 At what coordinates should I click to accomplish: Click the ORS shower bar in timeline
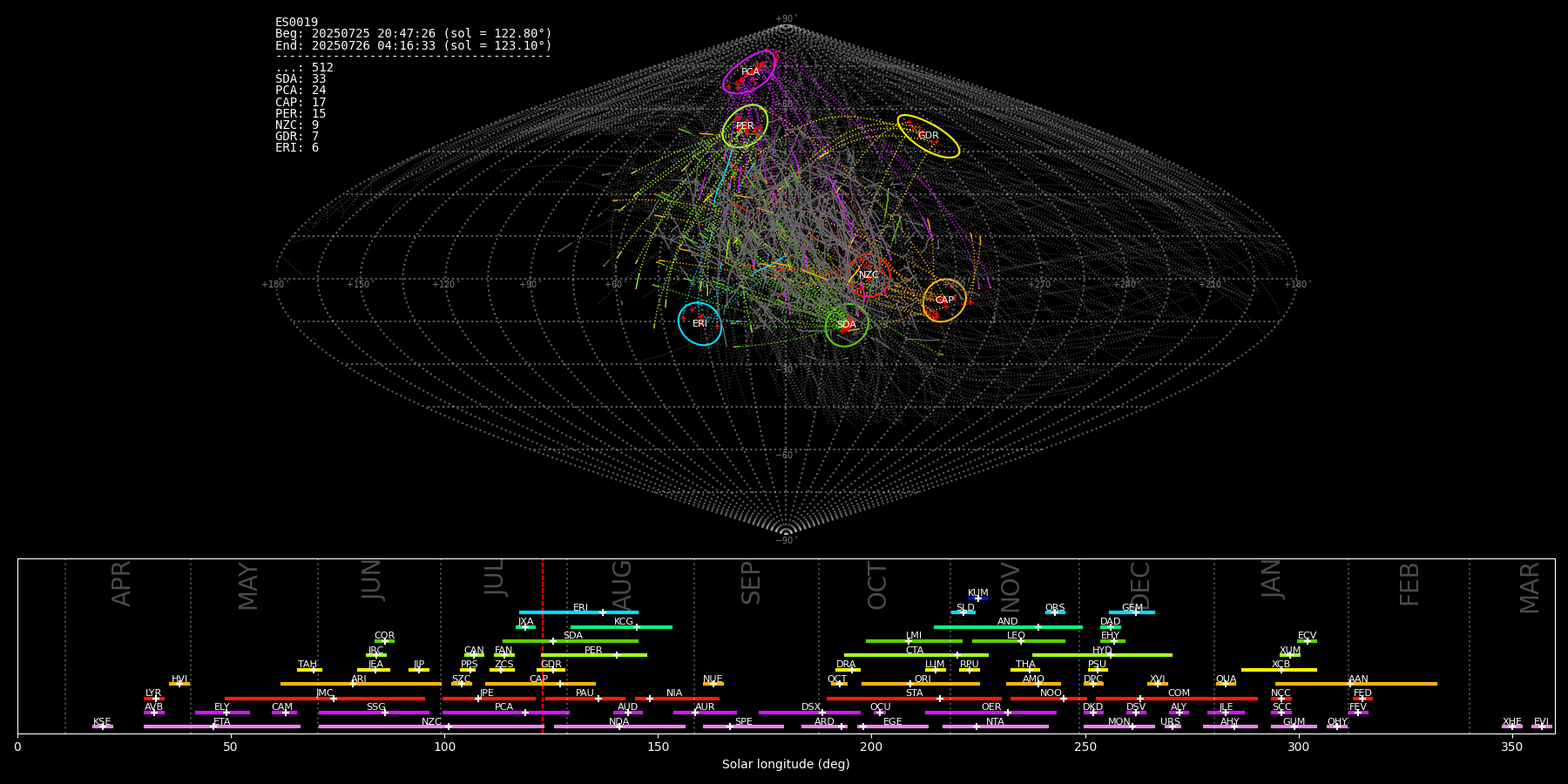(1055, 612)
